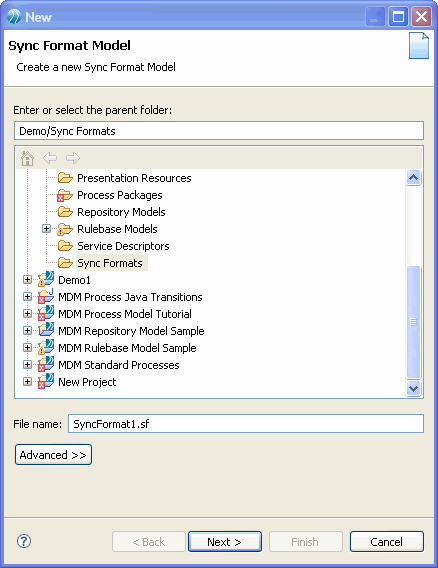
Task: Click the Home icon in folder toolbar
Action: [27, 158]
